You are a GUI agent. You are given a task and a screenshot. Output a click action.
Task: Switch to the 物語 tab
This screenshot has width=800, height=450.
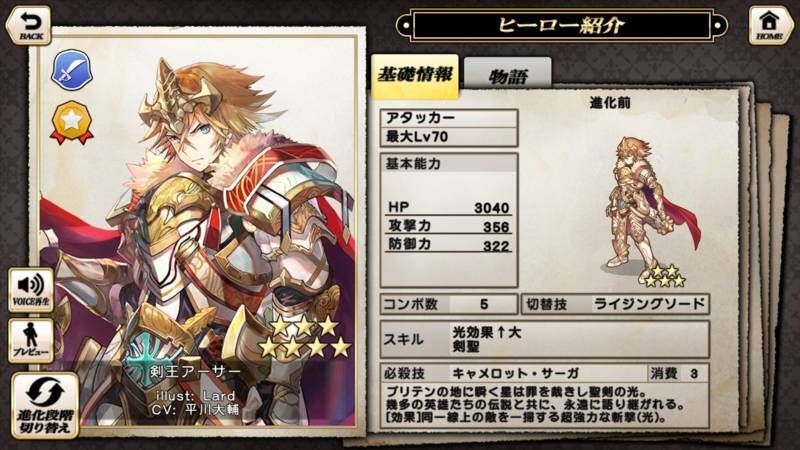click(x=508, y=76)
